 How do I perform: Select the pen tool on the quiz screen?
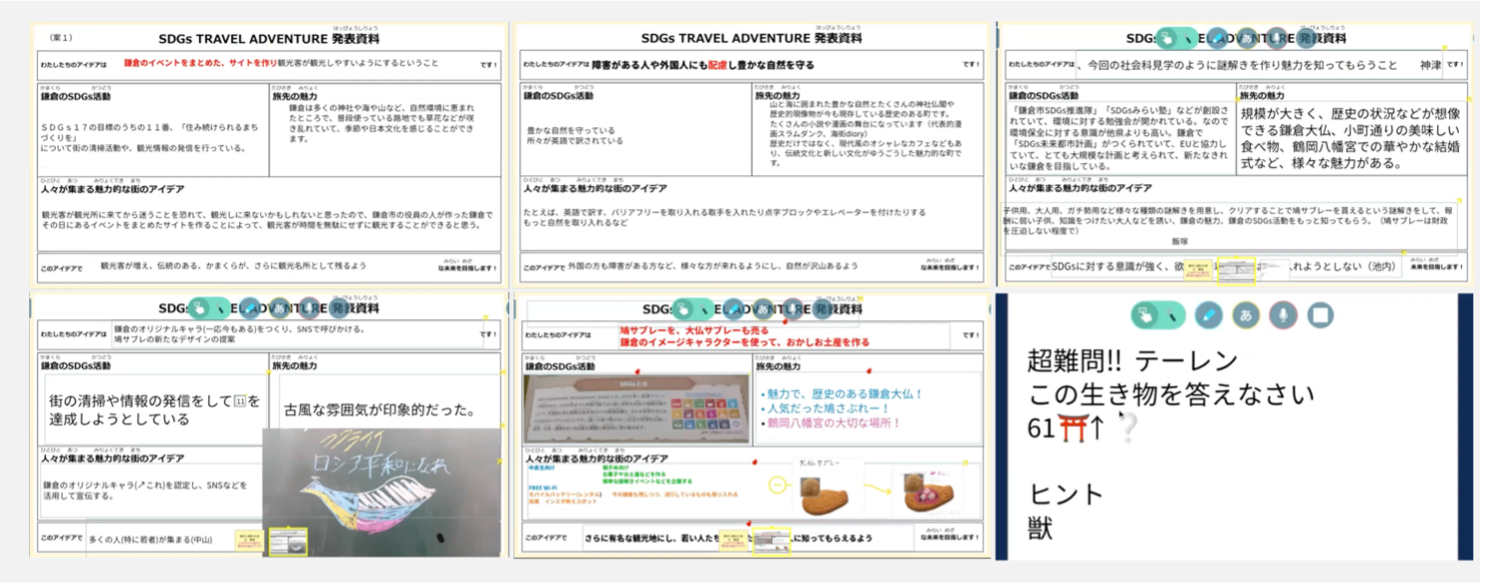point(1208,316)
